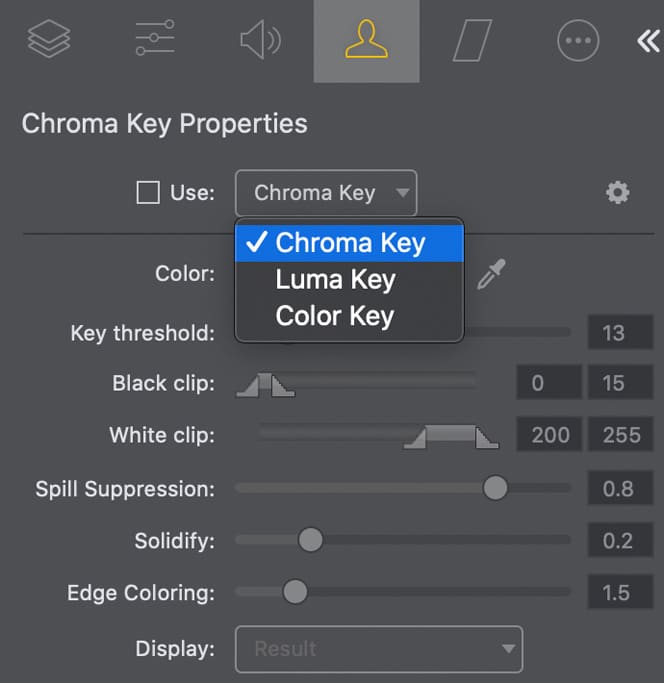Select the chroma key person icon
Screen dimensions: 664x683
pyautogui.click(x=366, y=40)
